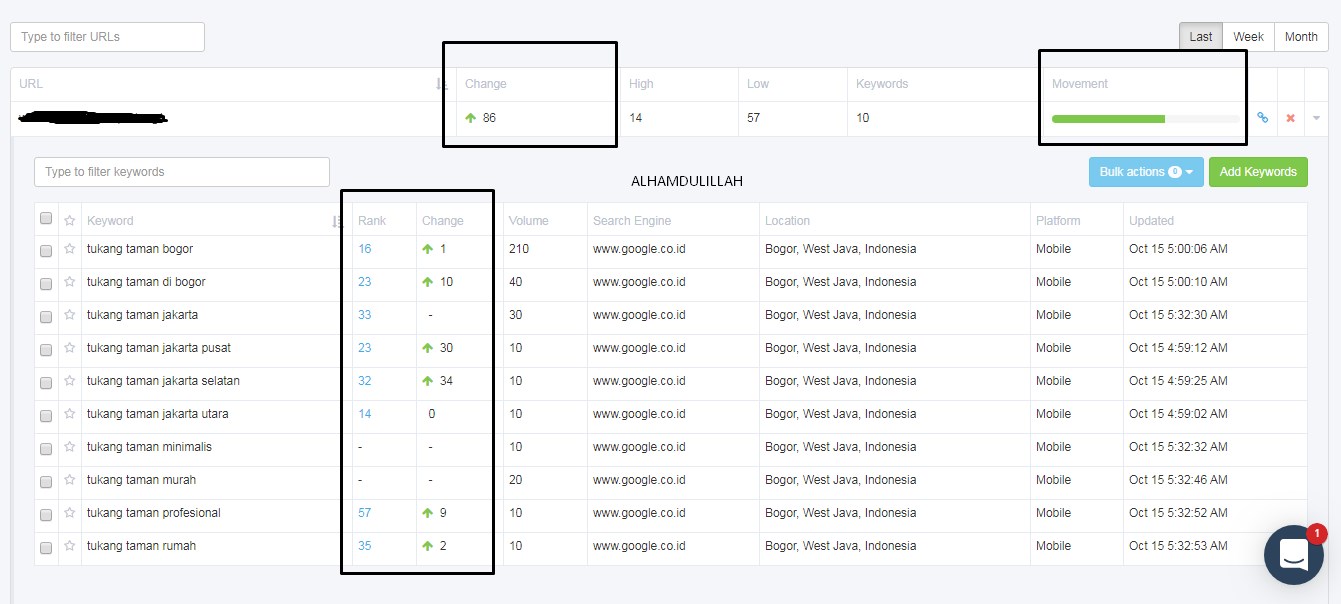
Task: Switch to the Month view
Action: [x=1301, y=37]
